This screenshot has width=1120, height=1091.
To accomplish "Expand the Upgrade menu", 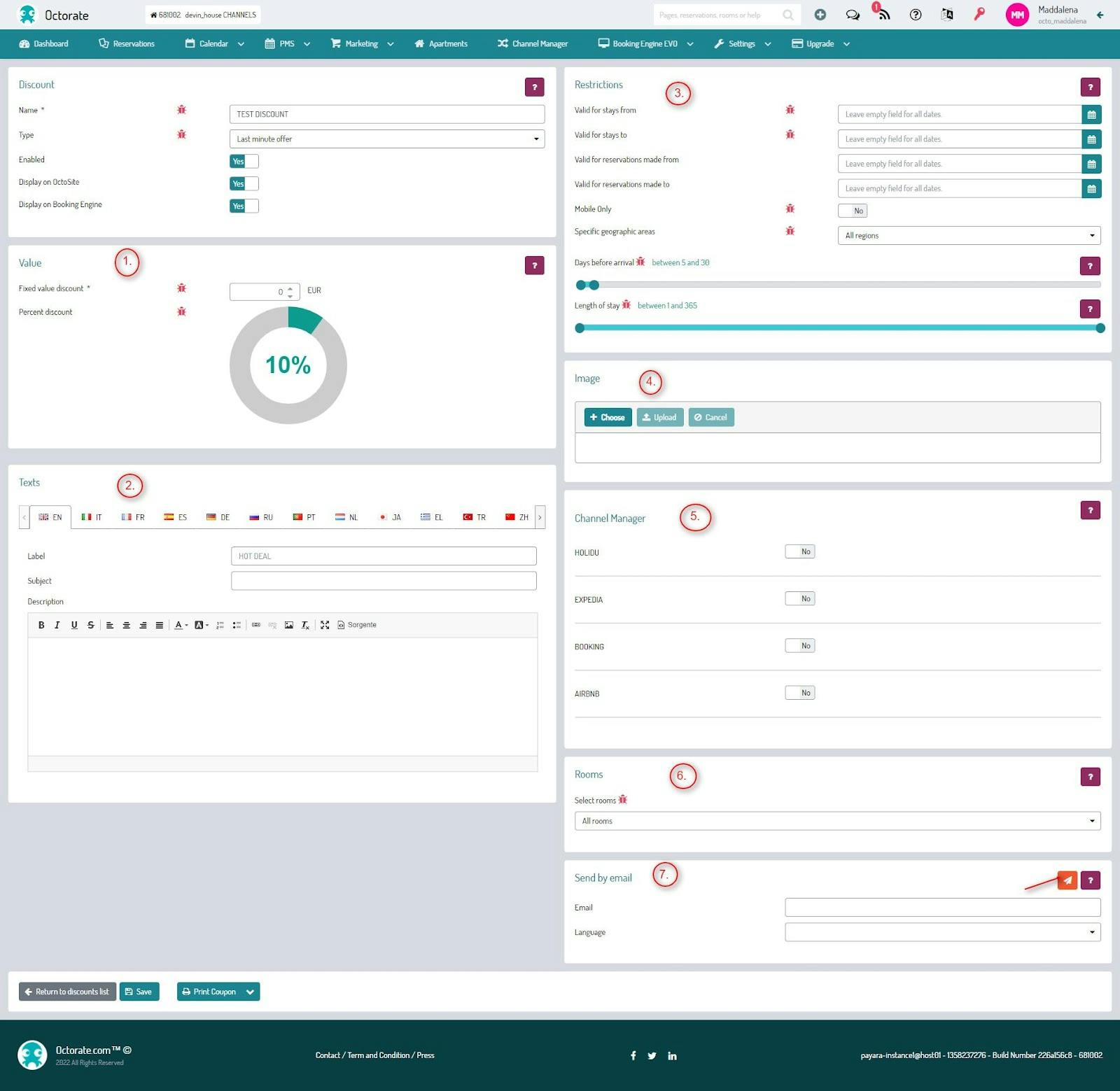I will click(x=820, y=43).
